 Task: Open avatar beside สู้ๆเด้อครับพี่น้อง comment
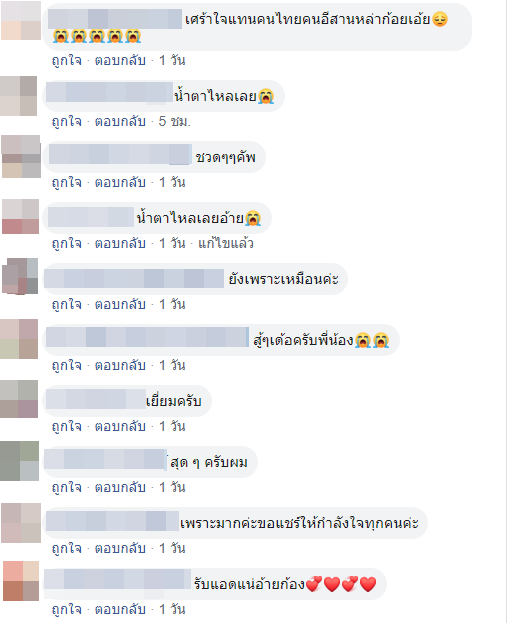[19, 339]
